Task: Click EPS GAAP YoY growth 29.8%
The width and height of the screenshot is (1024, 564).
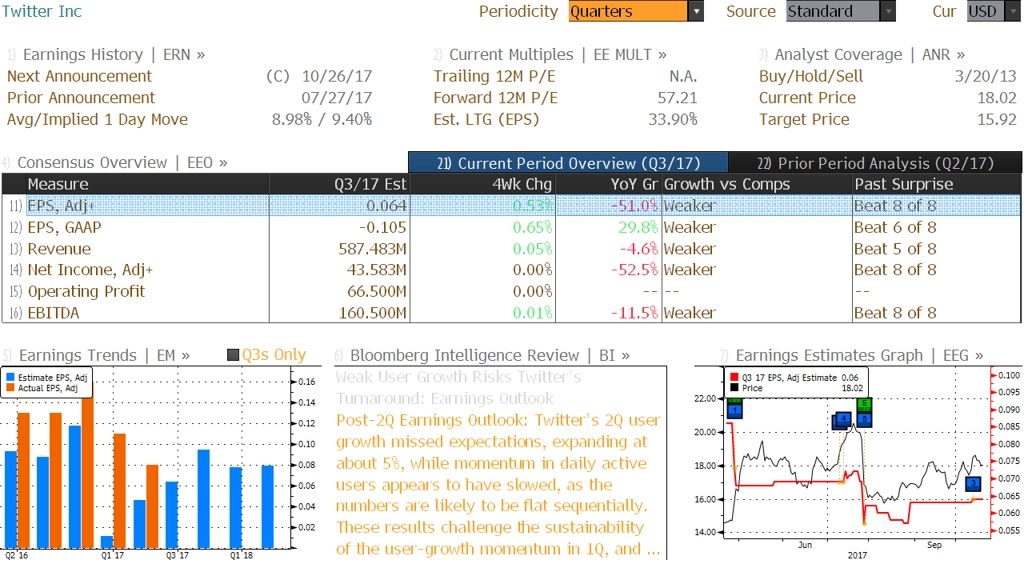Action: click(638, 227)
